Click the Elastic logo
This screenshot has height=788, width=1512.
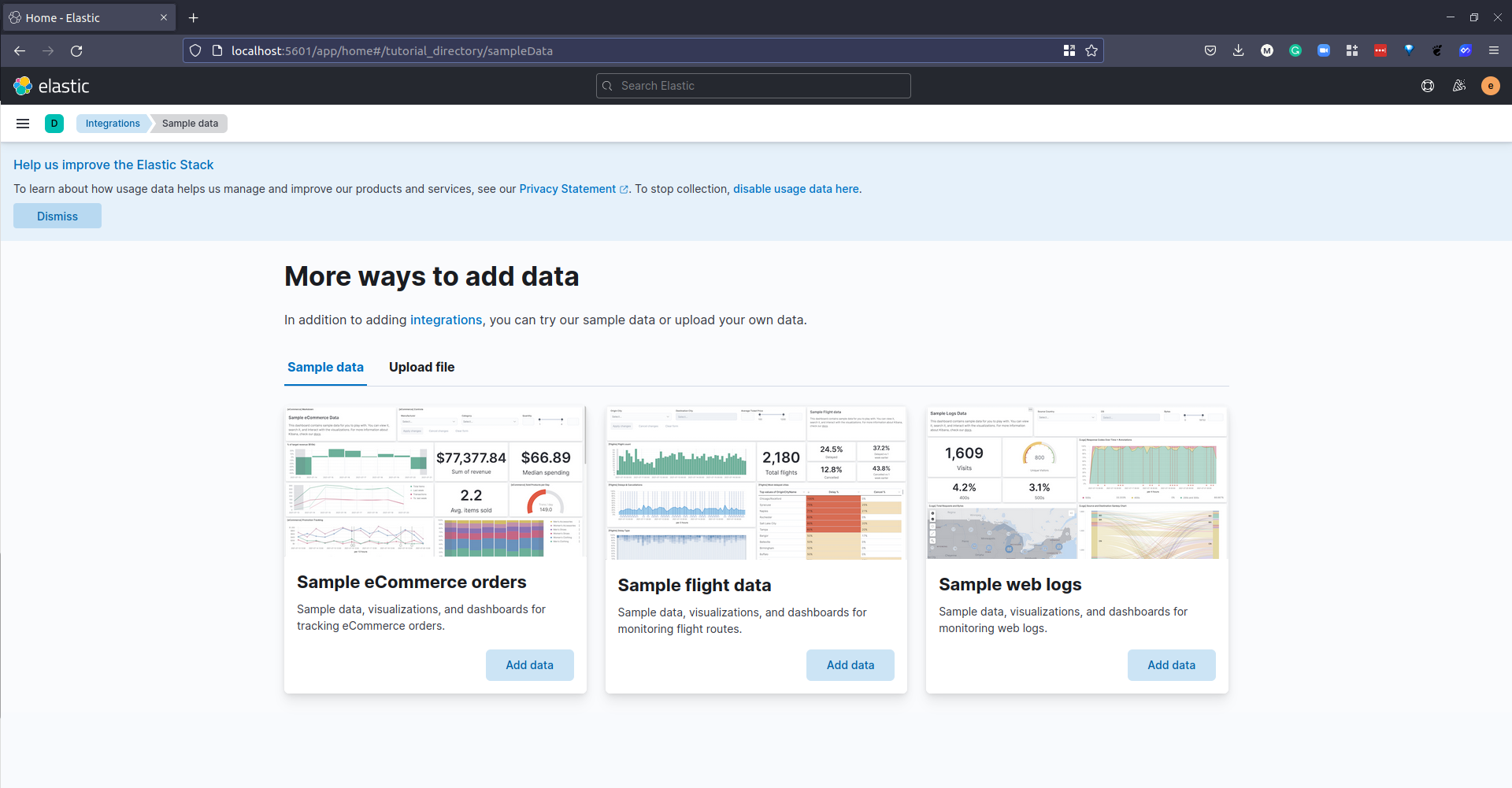tap(52, 86)
